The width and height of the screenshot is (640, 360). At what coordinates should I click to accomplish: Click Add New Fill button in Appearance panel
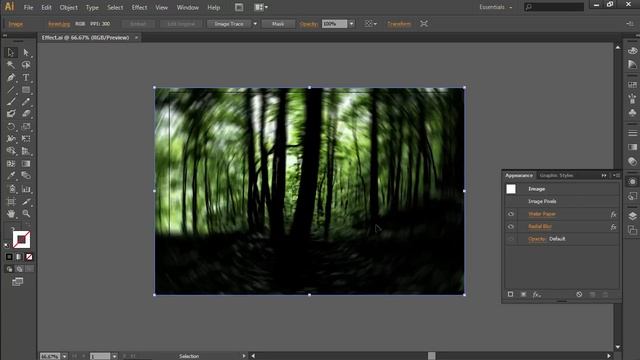[x=523, y=294]
